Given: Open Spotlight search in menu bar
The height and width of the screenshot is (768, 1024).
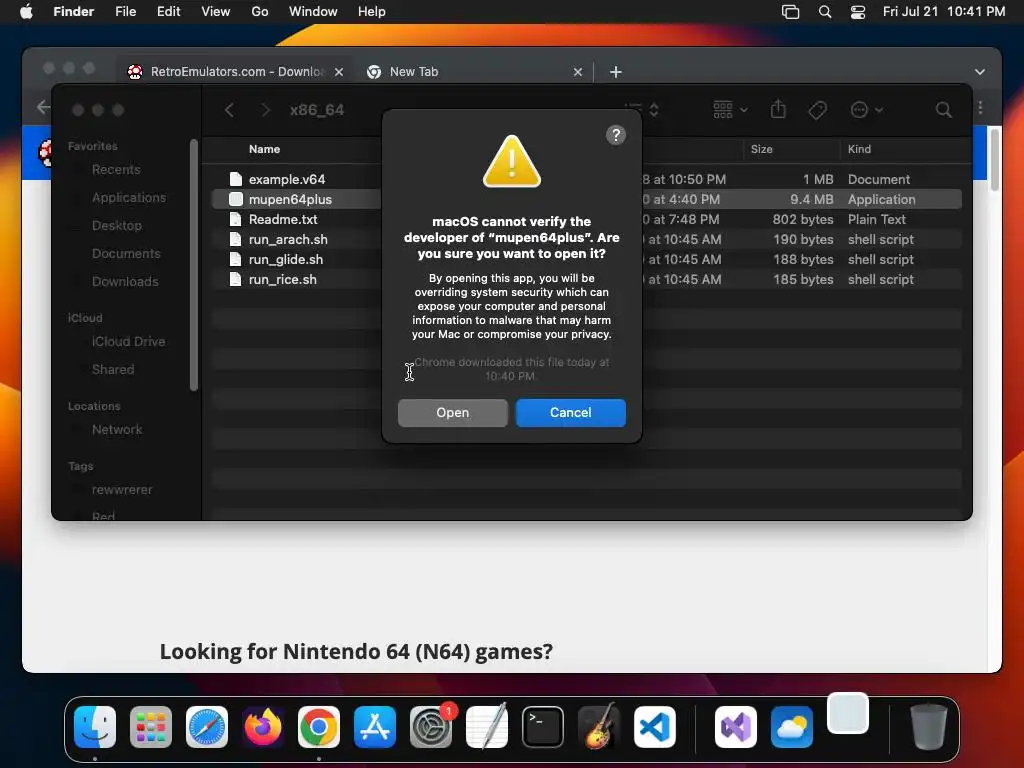Looking at the screenshot, I should click(x=825, y=12).
